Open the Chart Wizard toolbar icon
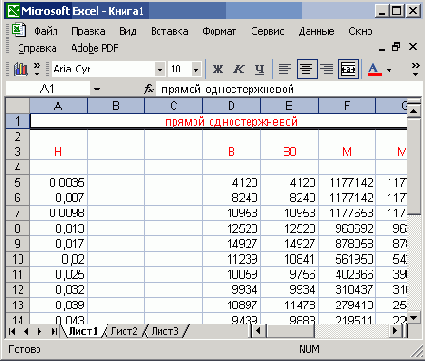The image size is (425, 361). coord(21,69)
